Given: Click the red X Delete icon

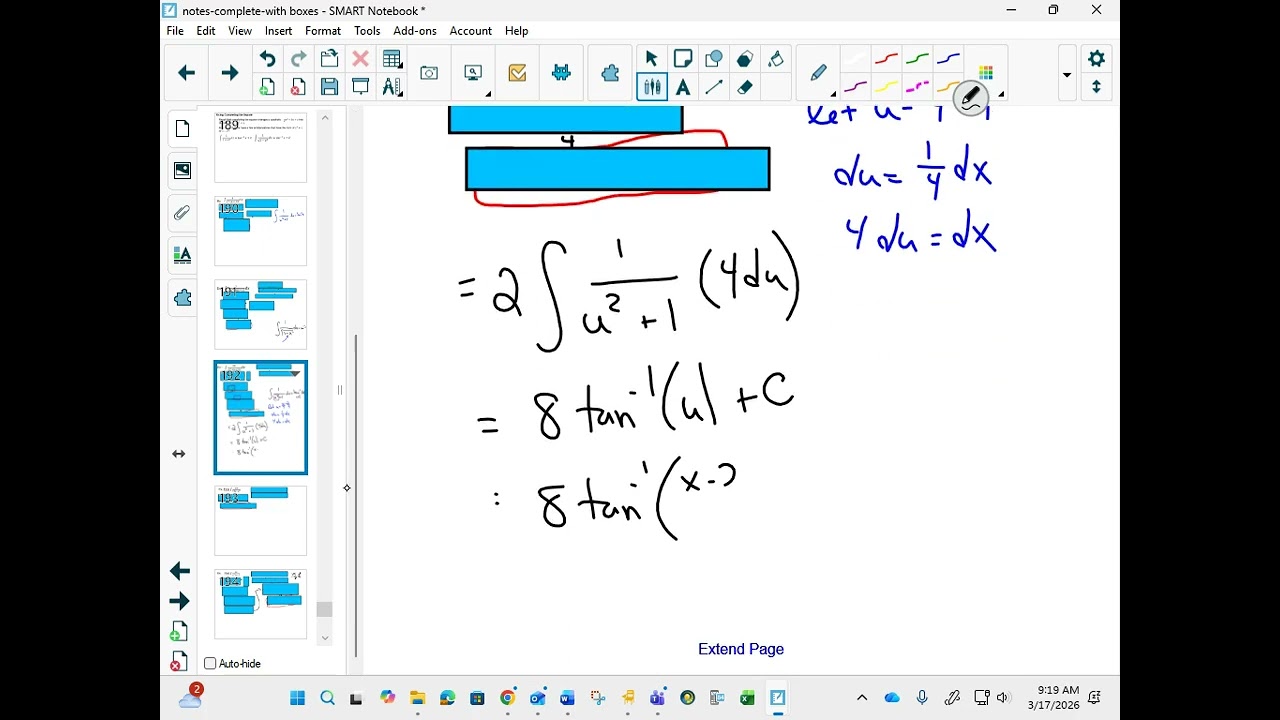Looking at the screenshot, I should tap(360, 59).
